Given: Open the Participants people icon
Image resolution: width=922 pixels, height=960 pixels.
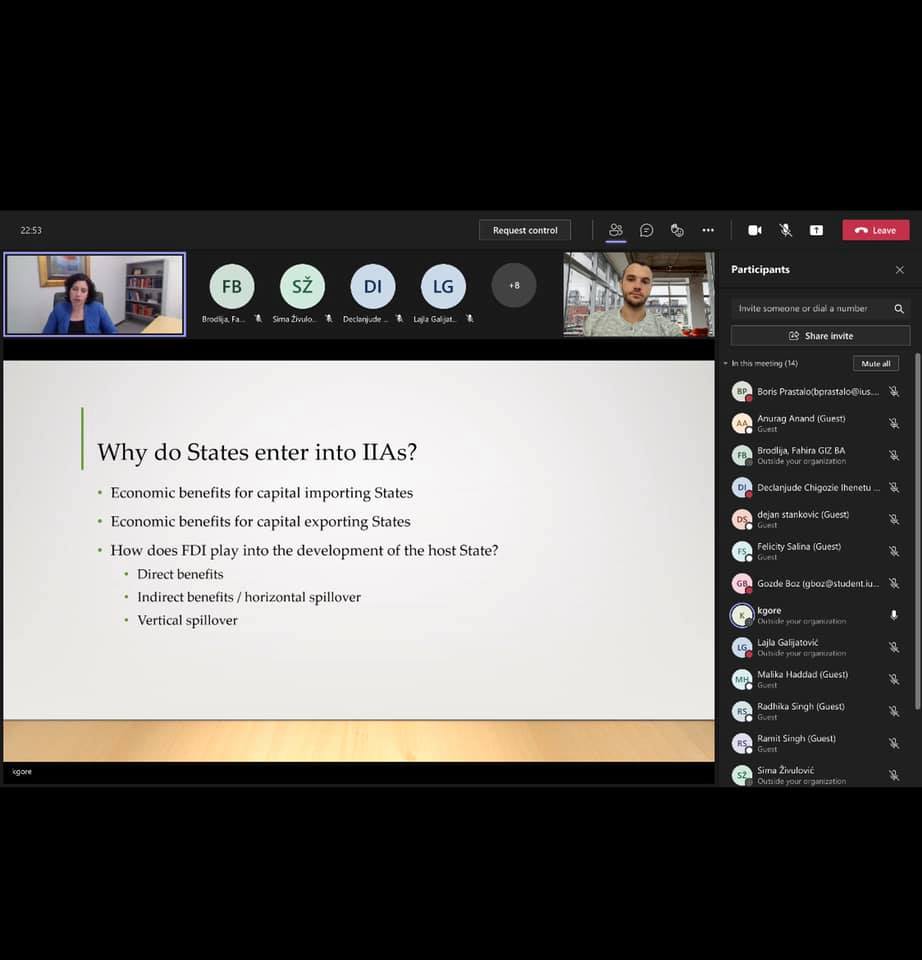Looking at the screenshot, I should coord(616,230).
